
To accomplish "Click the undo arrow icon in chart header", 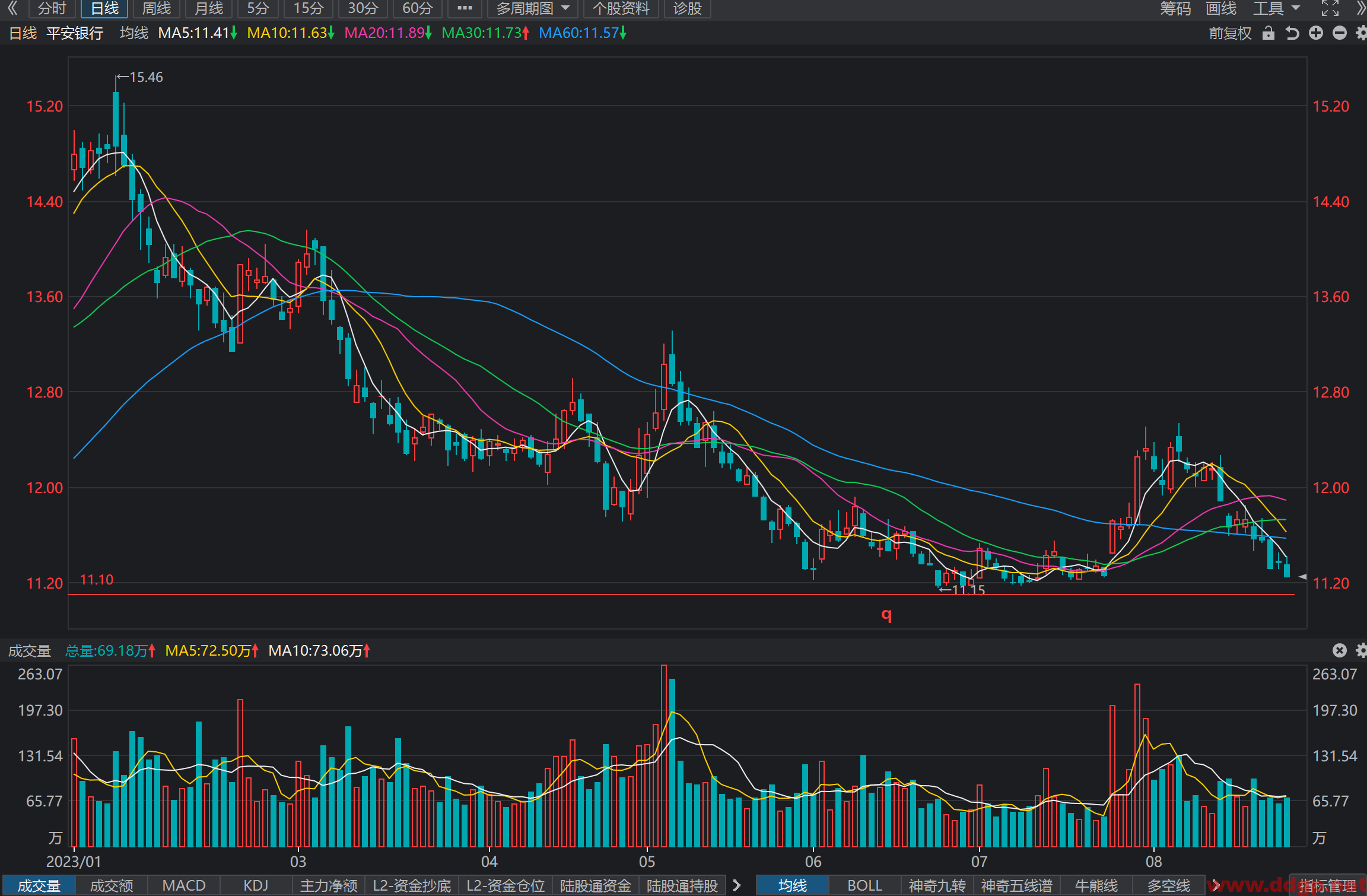I will 1292,33.
